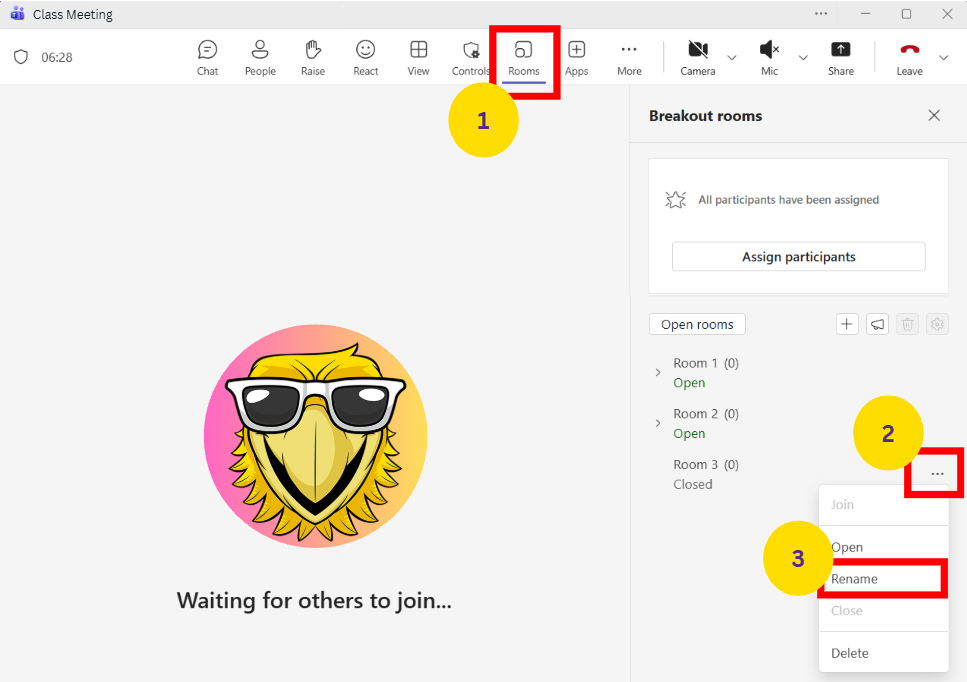Expand Room 1 participant list

658,373
